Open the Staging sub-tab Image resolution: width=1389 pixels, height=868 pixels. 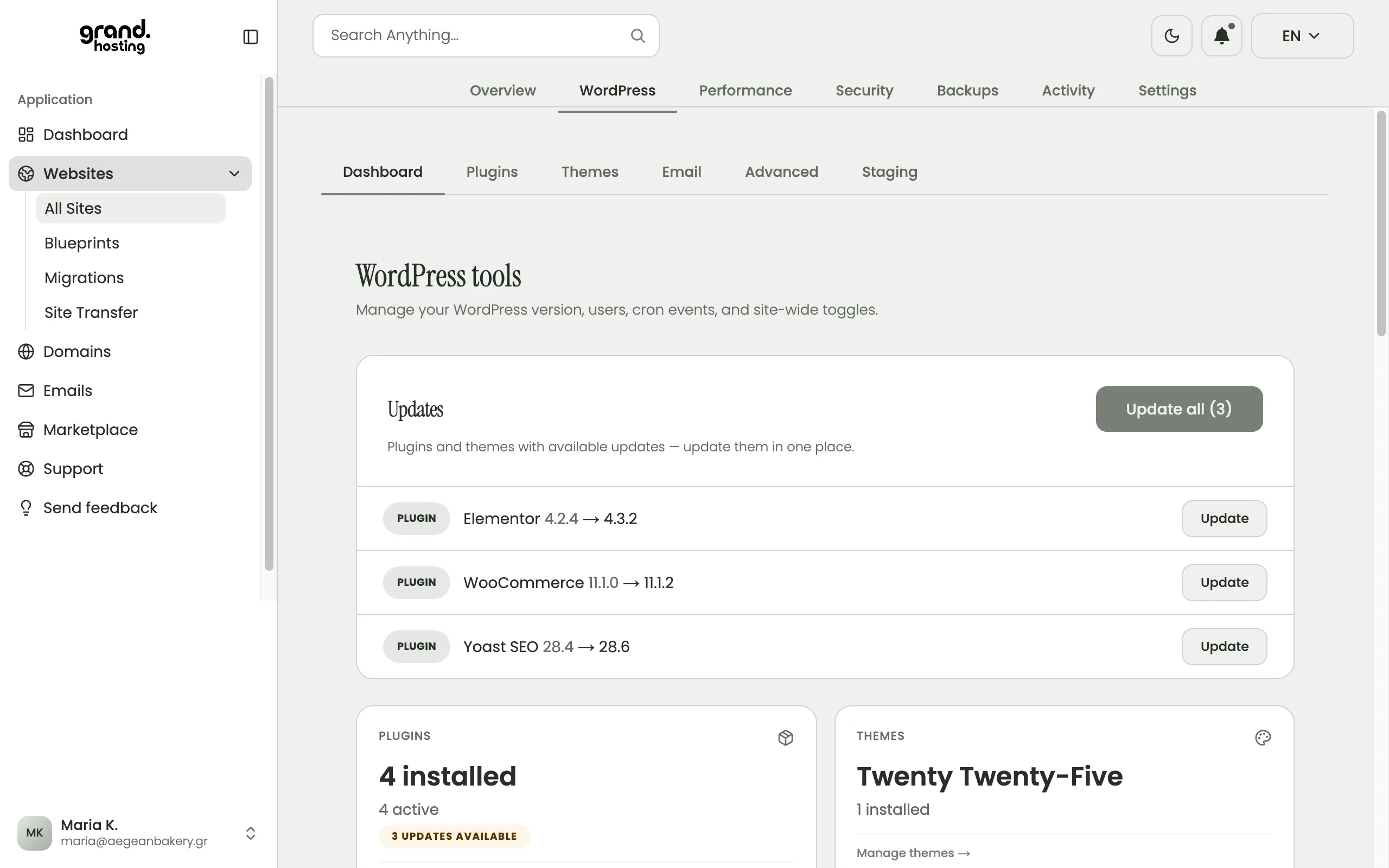coord(889,171)
